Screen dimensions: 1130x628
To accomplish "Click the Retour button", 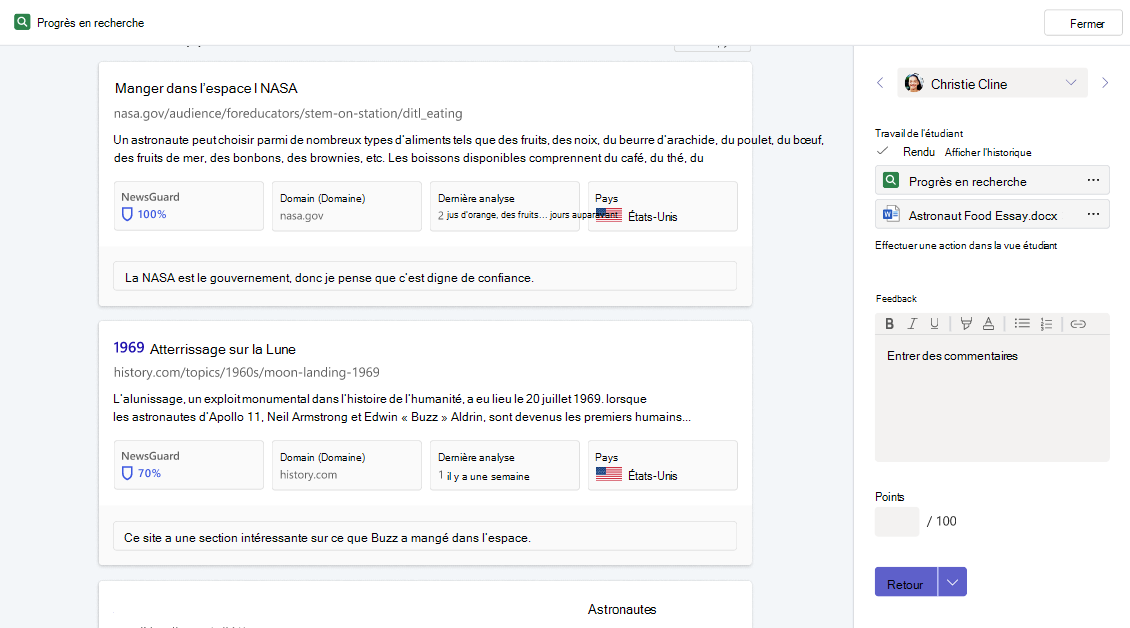I will (906, 582).
